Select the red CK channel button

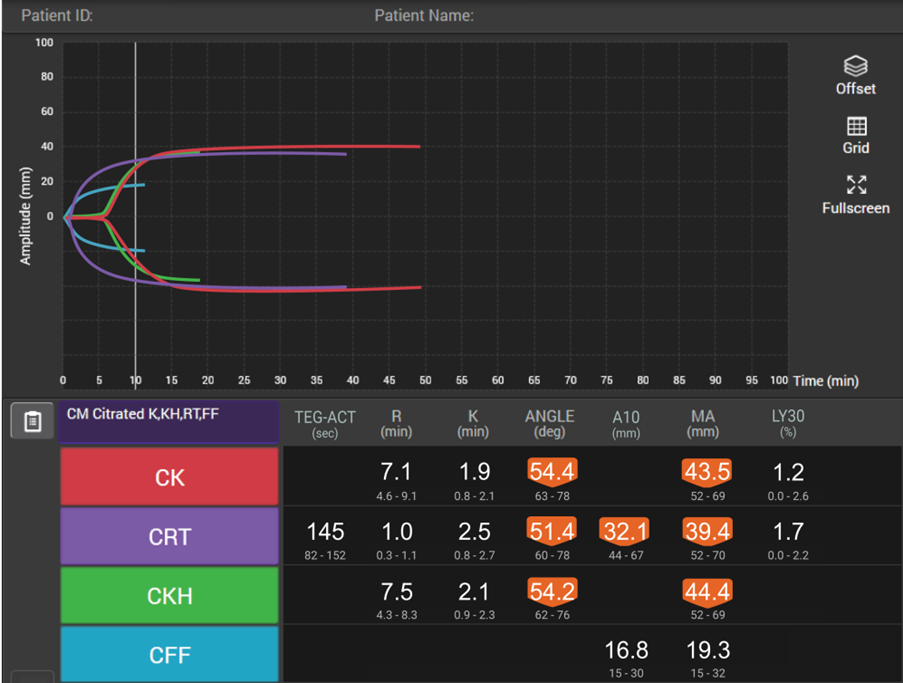coord(169,477)
